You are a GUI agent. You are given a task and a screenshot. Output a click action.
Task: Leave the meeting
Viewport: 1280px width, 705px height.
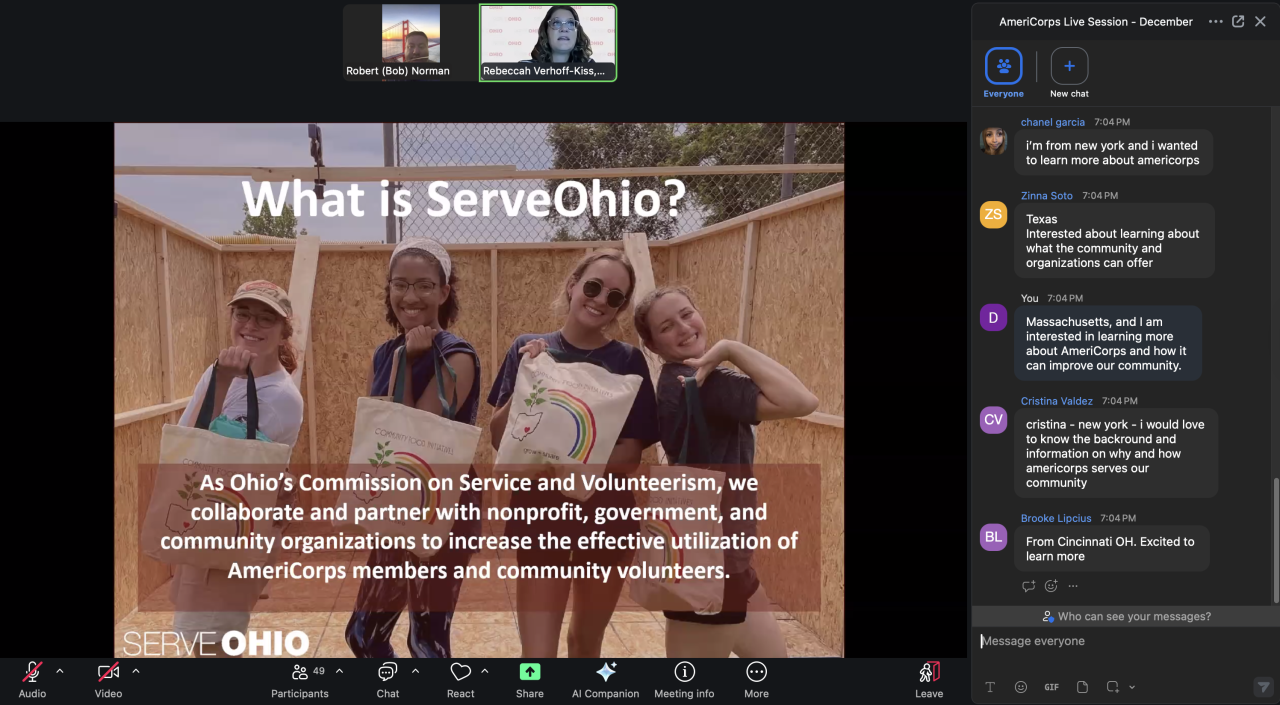(x=929, y=679)
